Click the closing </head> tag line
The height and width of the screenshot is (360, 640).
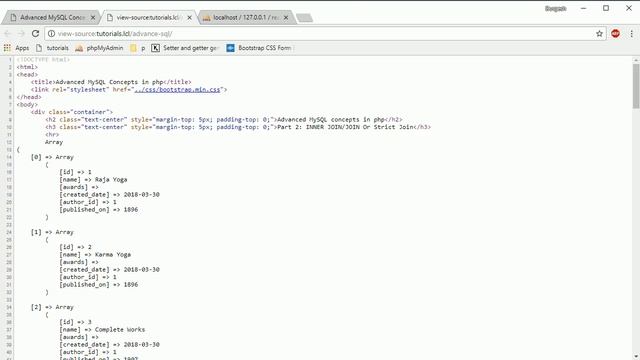pos(29,97)
